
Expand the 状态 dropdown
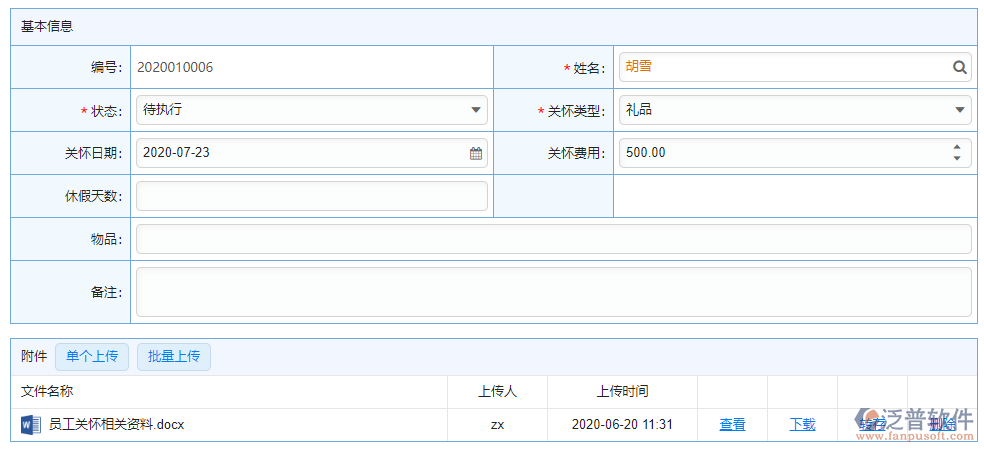(476, 110)
